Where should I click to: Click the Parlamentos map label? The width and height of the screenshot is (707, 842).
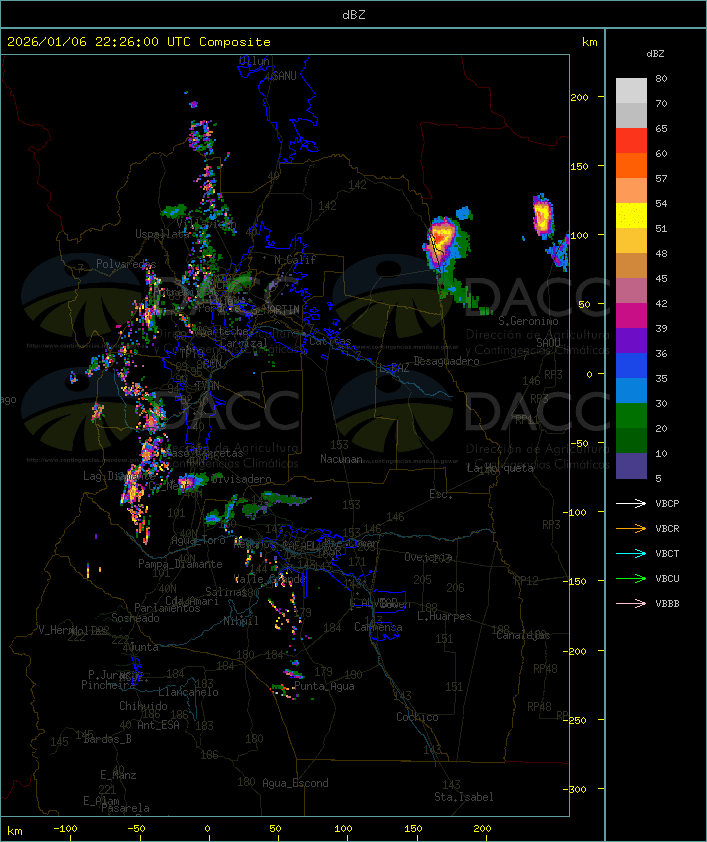[167, 608]
